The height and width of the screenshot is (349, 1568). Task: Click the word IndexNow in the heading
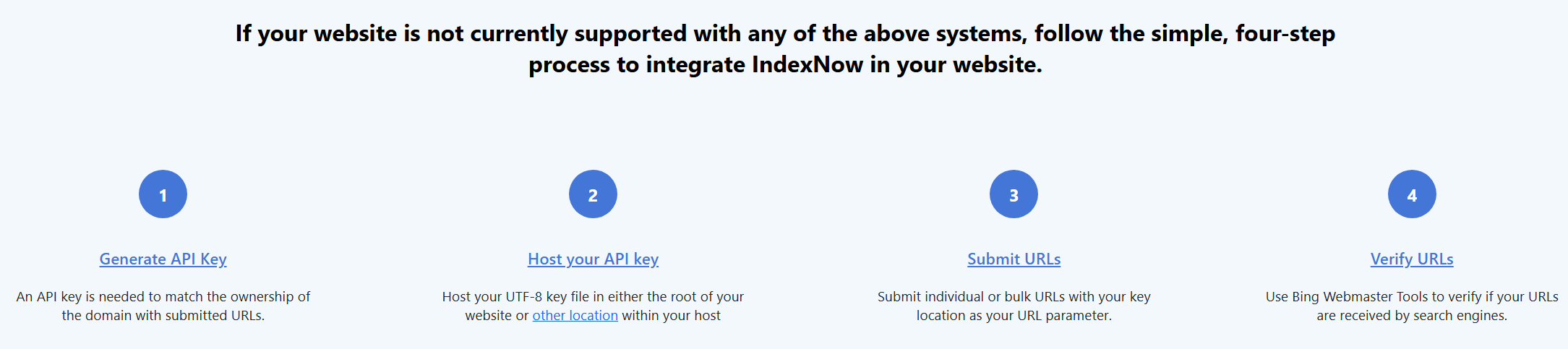click(x=807, y=64)
